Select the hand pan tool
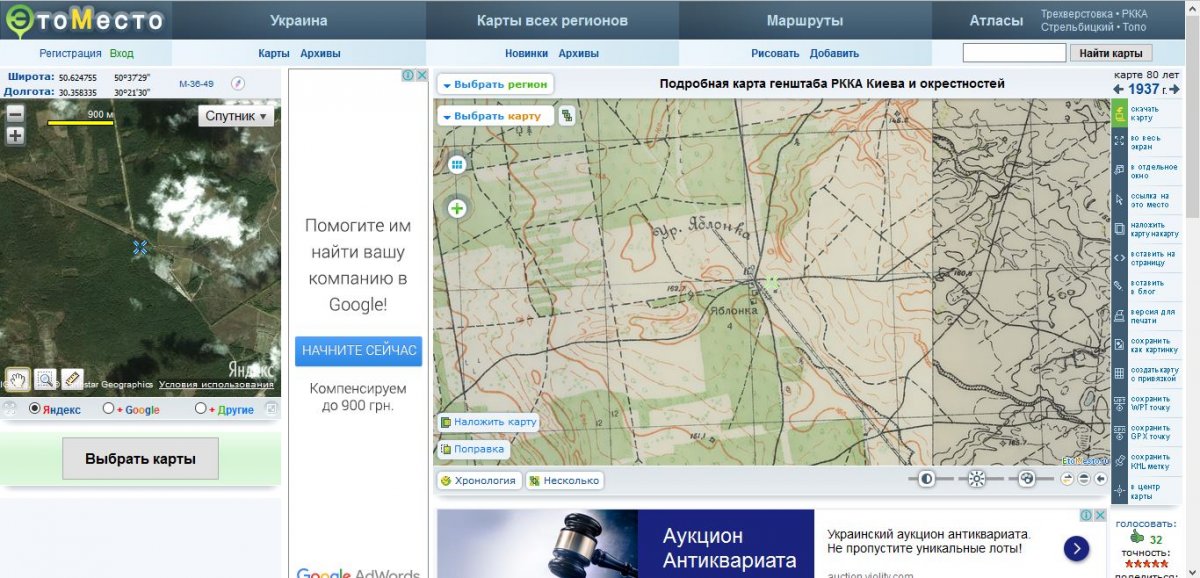 coord(17,379)
